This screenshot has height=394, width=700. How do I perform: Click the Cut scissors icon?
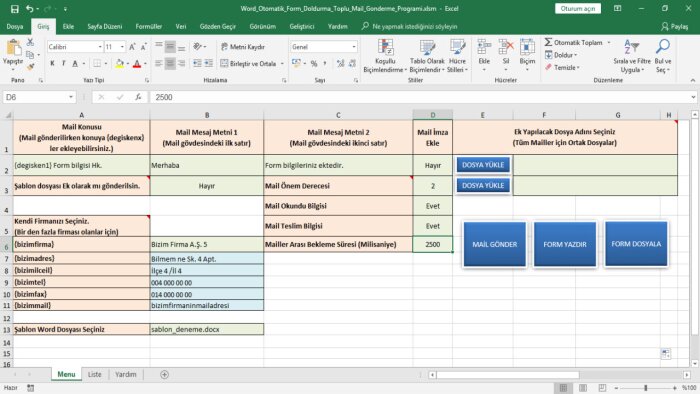click(x=30, y=42)
